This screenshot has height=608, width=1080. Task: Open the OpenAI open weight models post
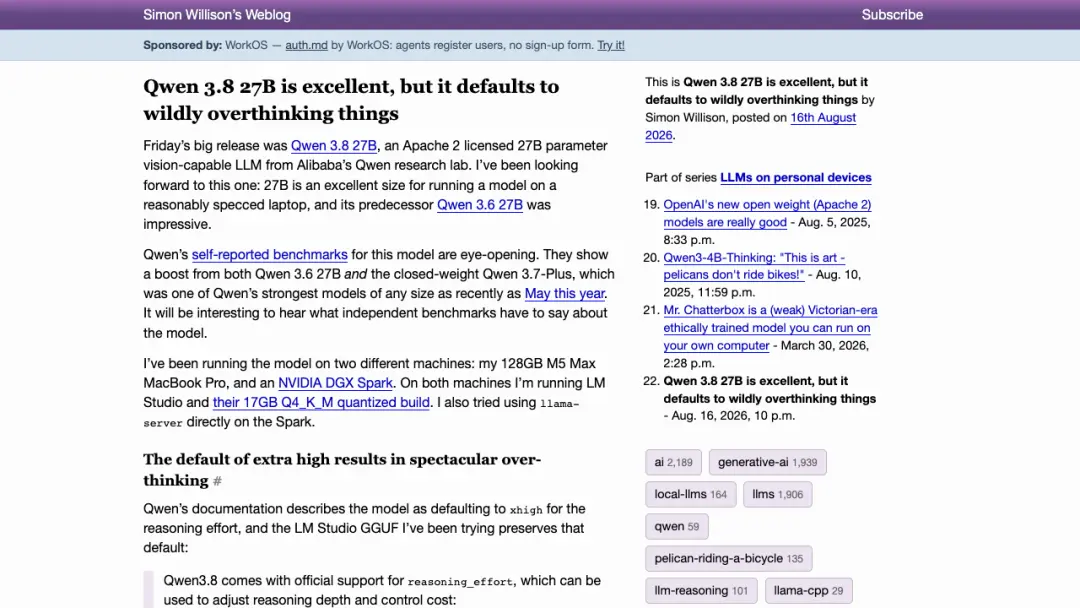(767, 213)
